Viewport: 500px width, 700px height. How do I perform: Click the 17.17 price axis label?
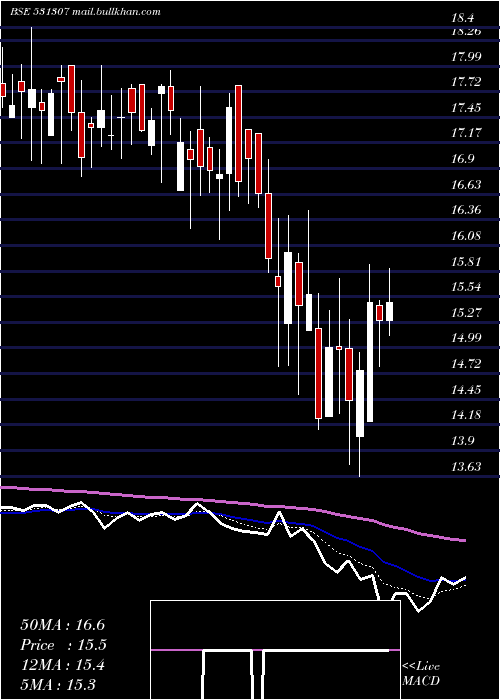pyautogui.click(x=466, y=133)
